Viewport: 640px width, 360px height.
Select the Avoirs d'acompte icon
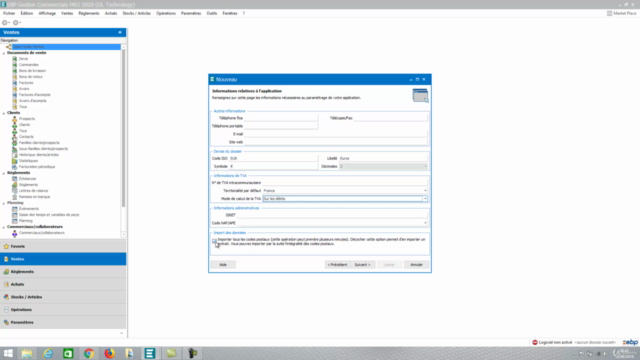point(15,101)
